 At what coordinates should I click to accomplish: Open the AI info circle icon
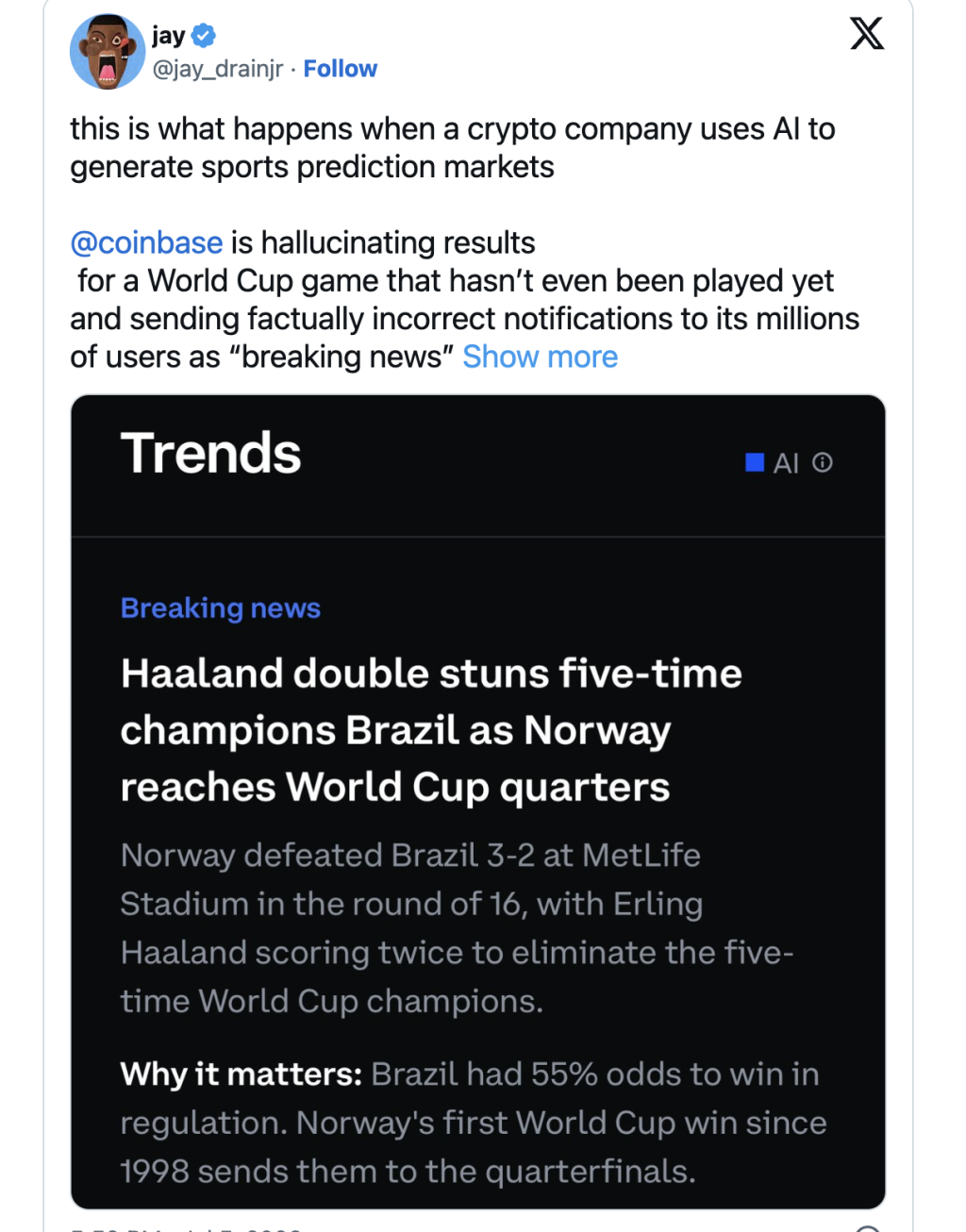823,462
